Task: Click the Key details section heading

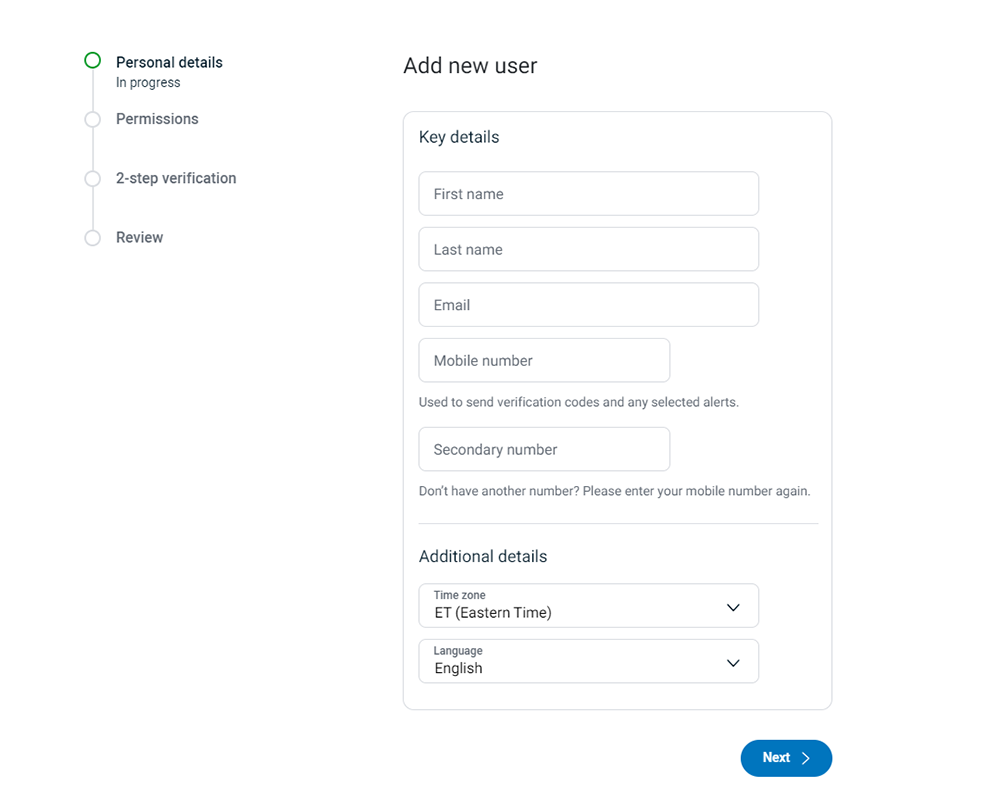Action: tap(459, 137)
